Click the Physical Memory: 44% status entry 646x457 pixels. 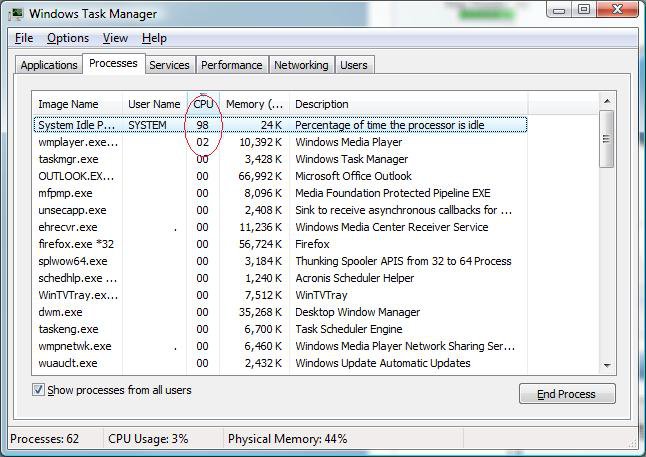point(287,438)
